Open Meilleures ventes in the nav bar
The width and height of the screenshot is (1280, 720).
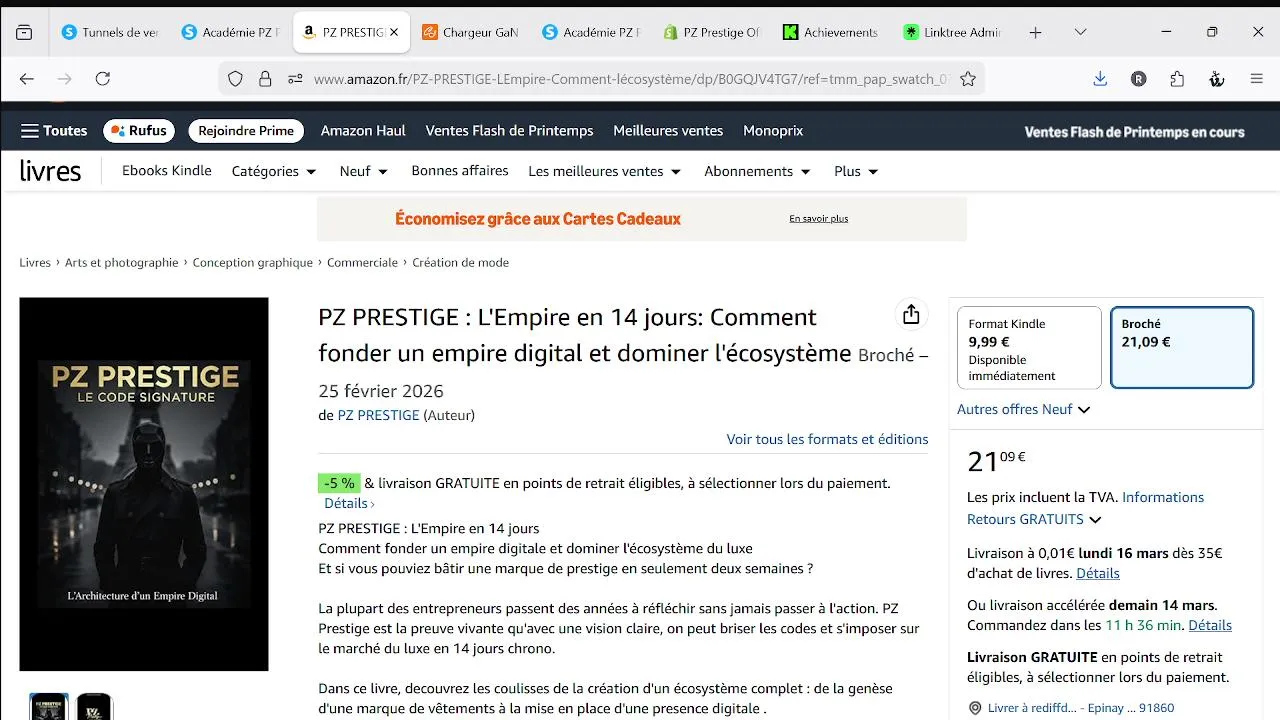click(x=668, y=131)
